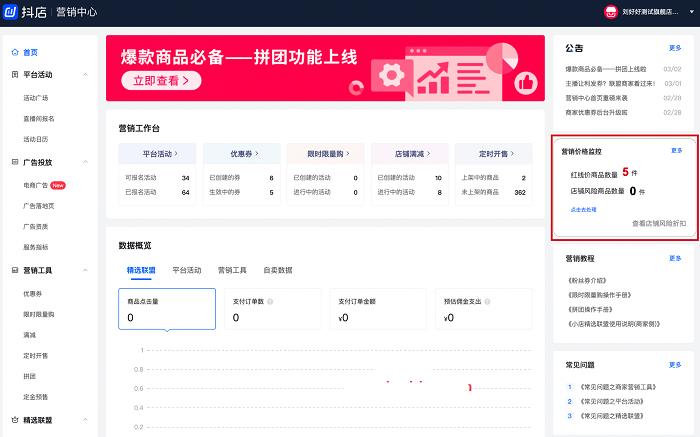Click the 点击去处理 link

583,210
